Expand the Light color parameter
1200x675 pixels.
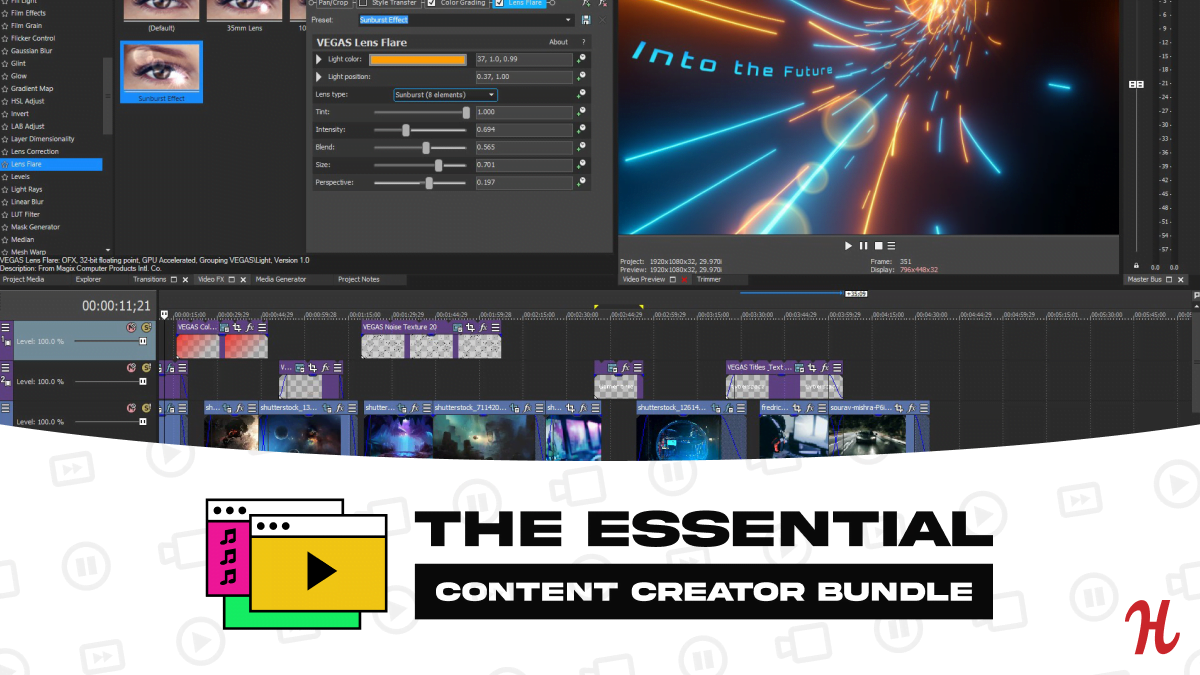pos(319,60)
